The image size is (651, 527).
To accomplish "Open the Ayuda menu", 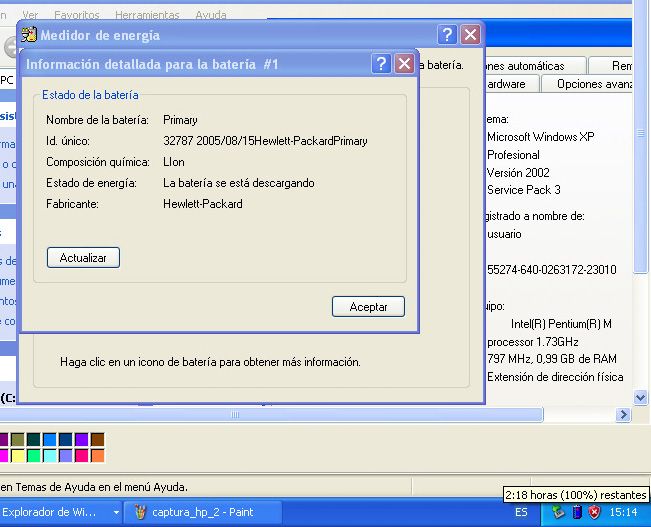I will coord(211,15).
